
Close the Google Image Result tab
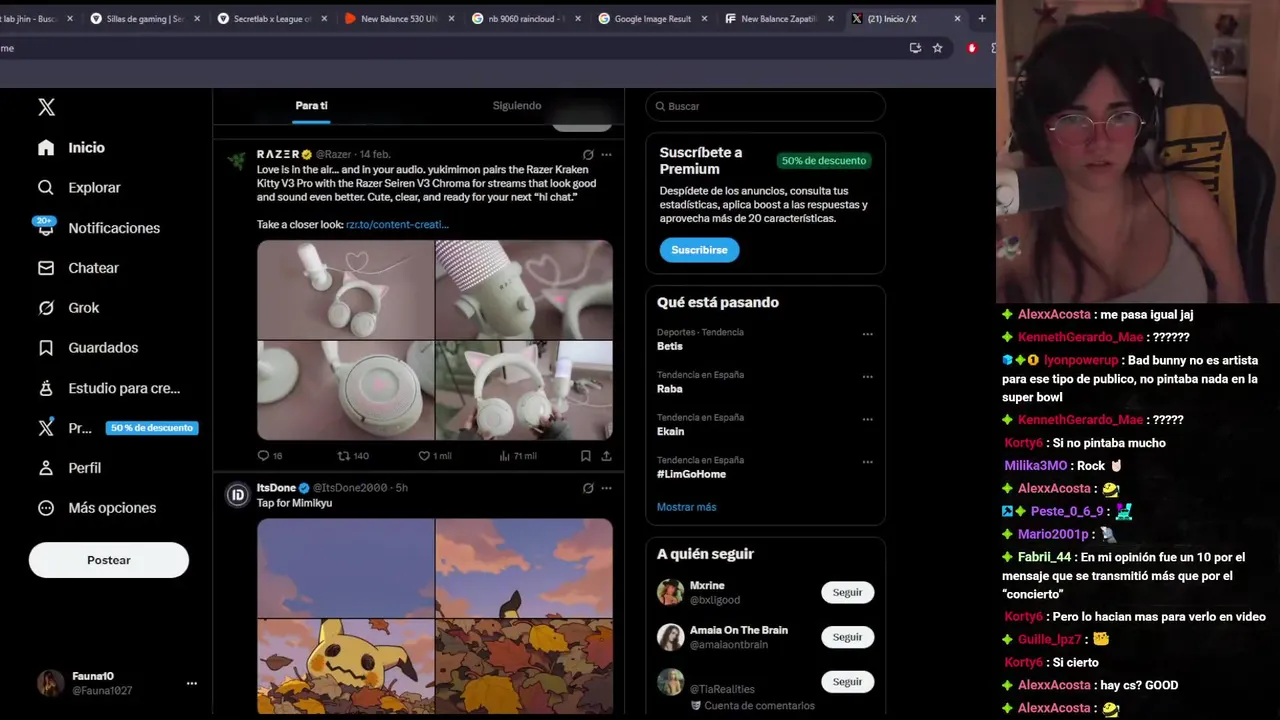(x=705, y=18)
